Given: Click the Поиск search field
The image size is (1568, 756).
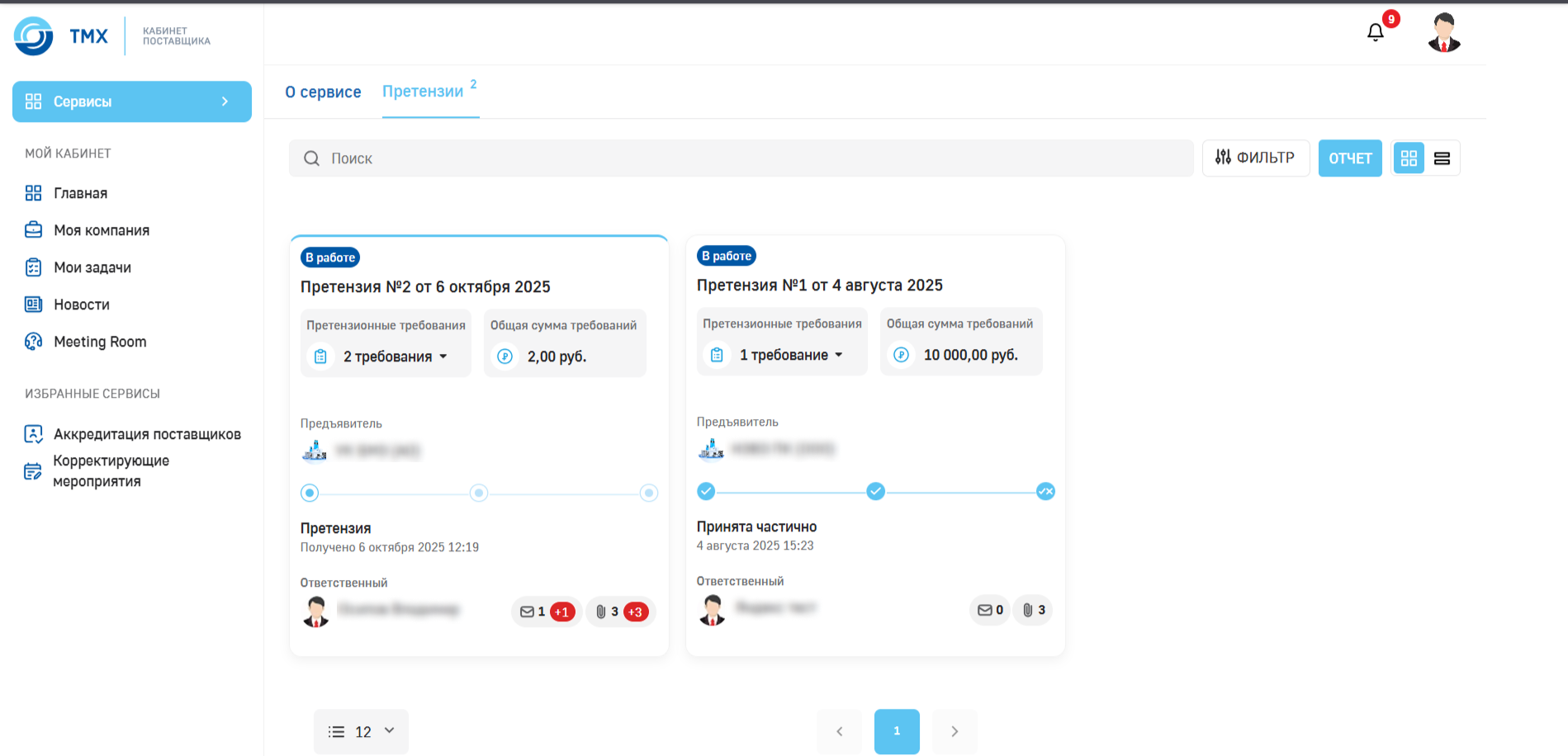Looking at the screenshot, I should tap(741, 158).
